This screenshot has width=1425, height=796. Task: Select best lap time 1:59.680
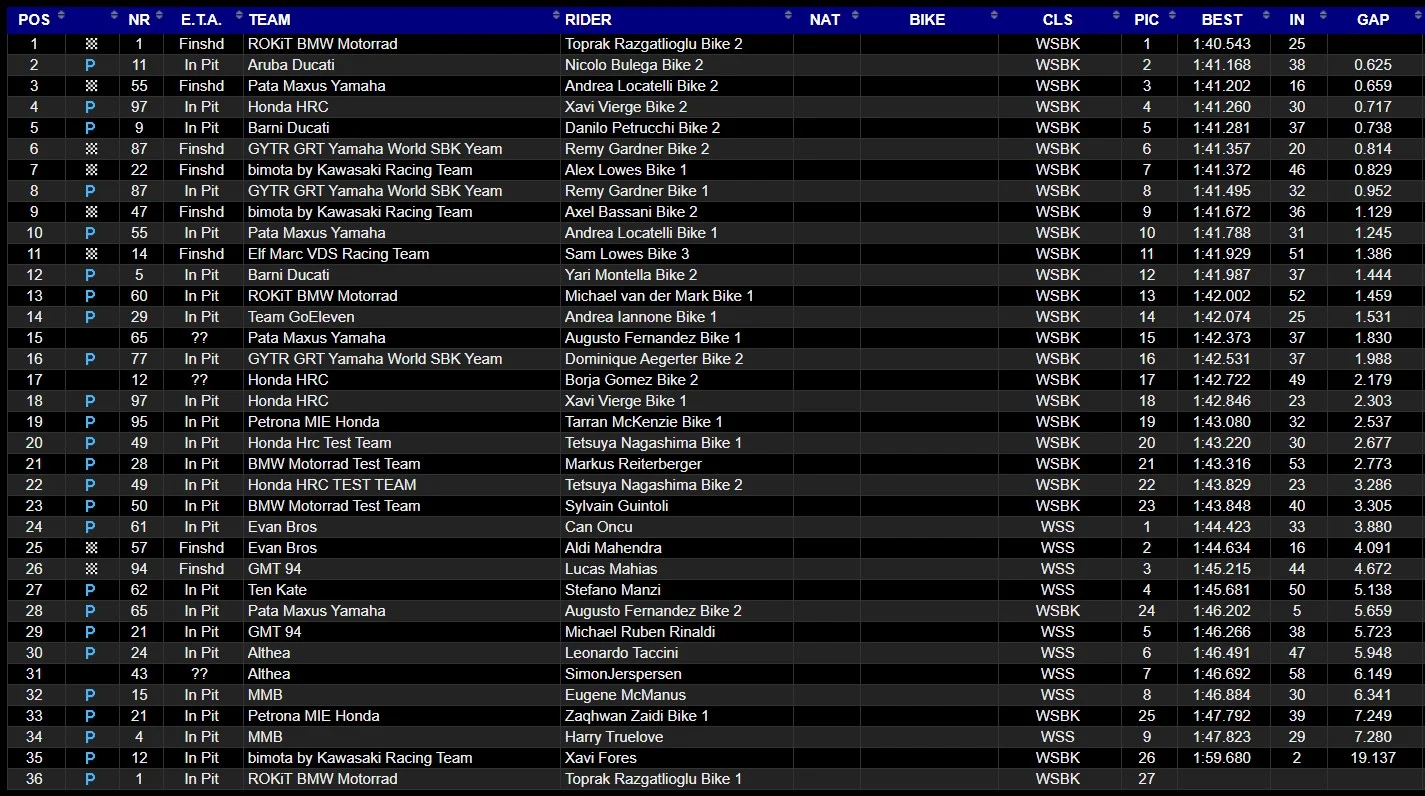pos(1222,758)
